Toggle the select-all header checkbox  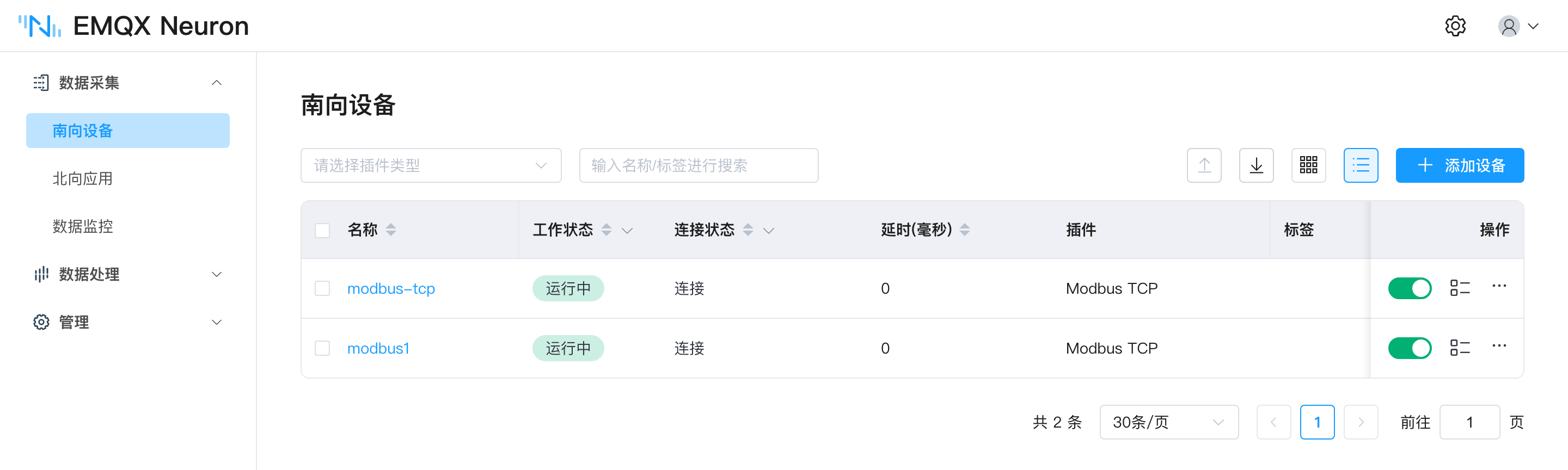coord(322,231)
